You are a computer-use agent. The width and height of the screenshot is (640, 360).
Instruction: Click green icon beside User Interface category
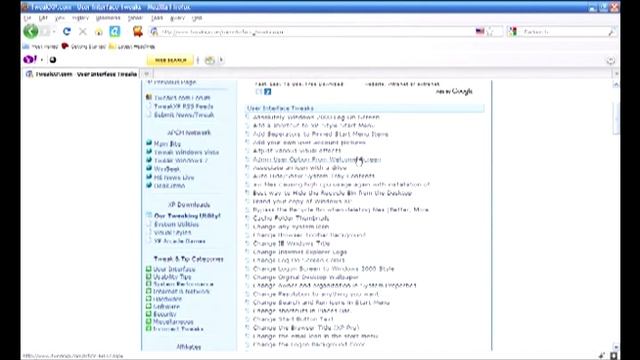coord(149,269)
